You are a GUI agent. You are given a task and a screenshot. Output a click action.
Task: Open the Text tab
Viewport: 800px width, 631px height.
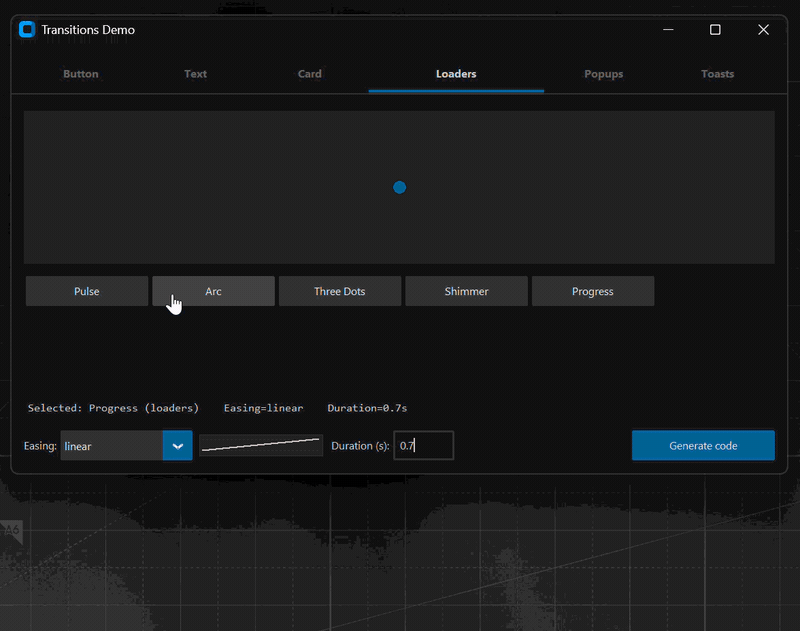tap(195, 74)
